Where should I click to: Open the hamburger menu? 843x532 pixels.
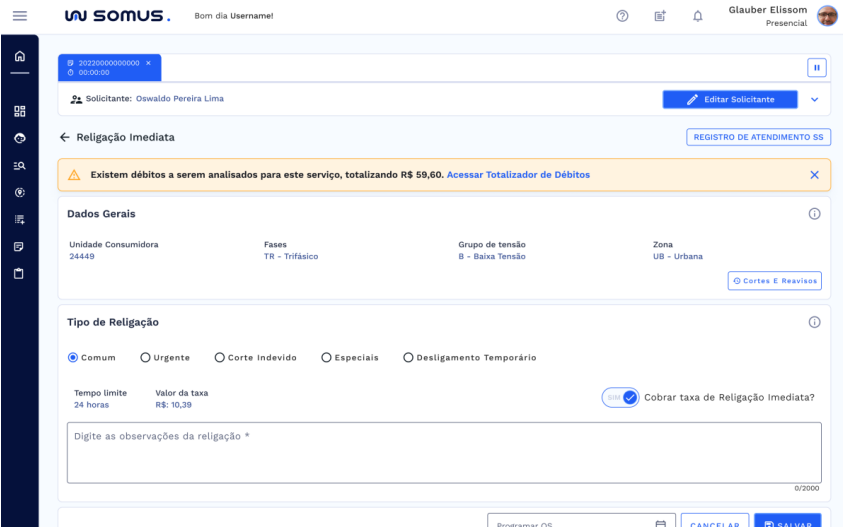(x=20, y=16)
